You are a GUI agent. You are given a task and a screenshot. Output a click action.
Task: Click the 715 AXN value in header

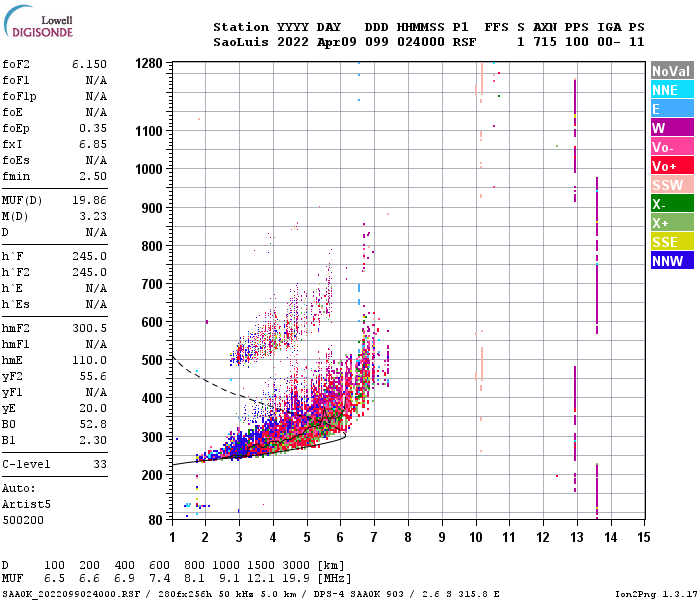click(545, 42)
